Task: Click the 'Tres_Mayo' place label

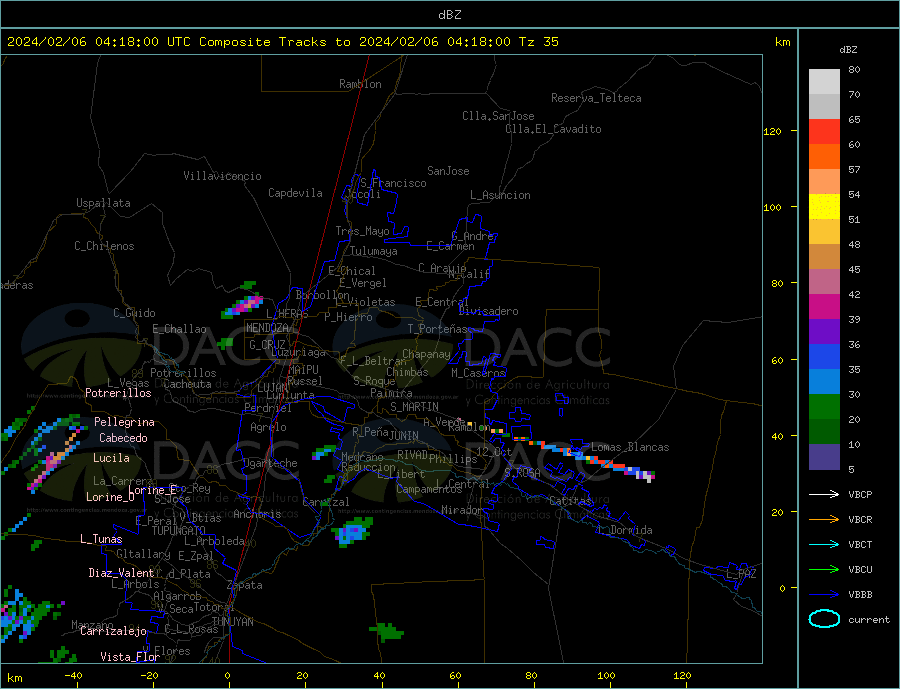Action: [x=362, y=231]
